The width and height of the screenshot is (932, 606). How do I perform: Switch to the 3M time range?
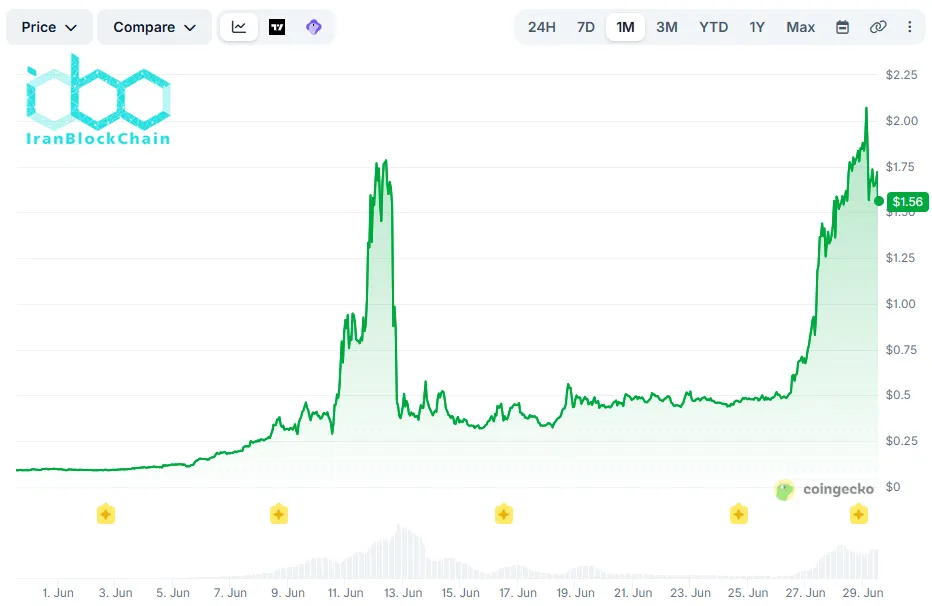667,27
